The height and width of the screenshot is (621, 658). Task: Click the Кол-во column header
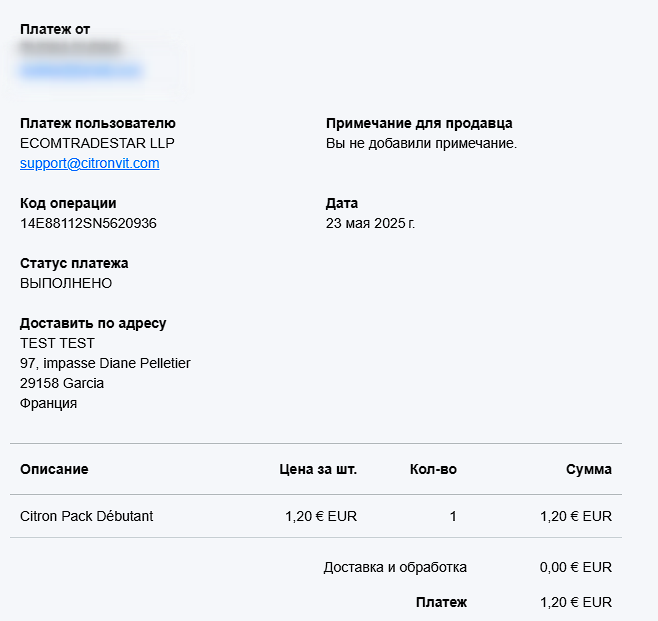click(x=433, y=469)
